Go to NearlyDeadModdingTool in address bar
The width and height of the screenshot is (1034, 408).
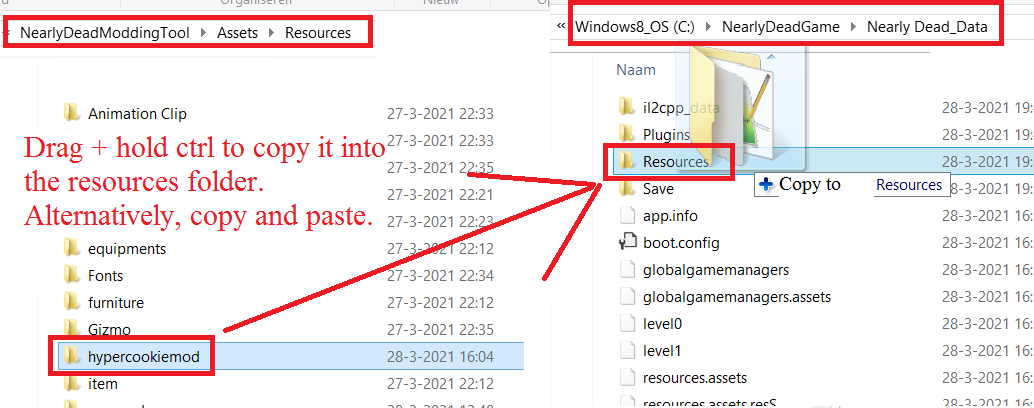(105, 32)
